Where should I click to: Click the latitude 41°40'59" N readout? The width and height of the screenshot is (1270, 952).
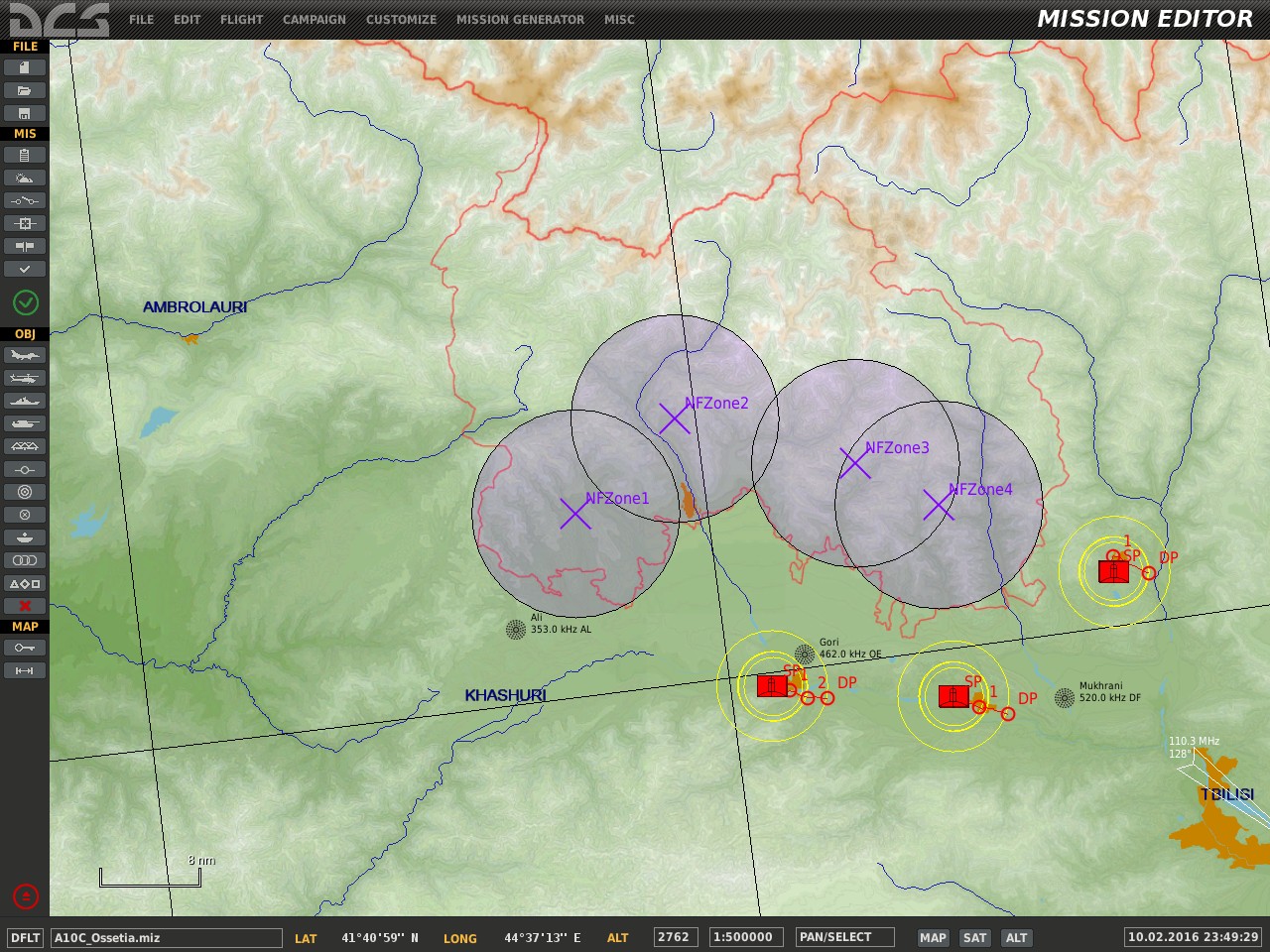click(380, 938)
